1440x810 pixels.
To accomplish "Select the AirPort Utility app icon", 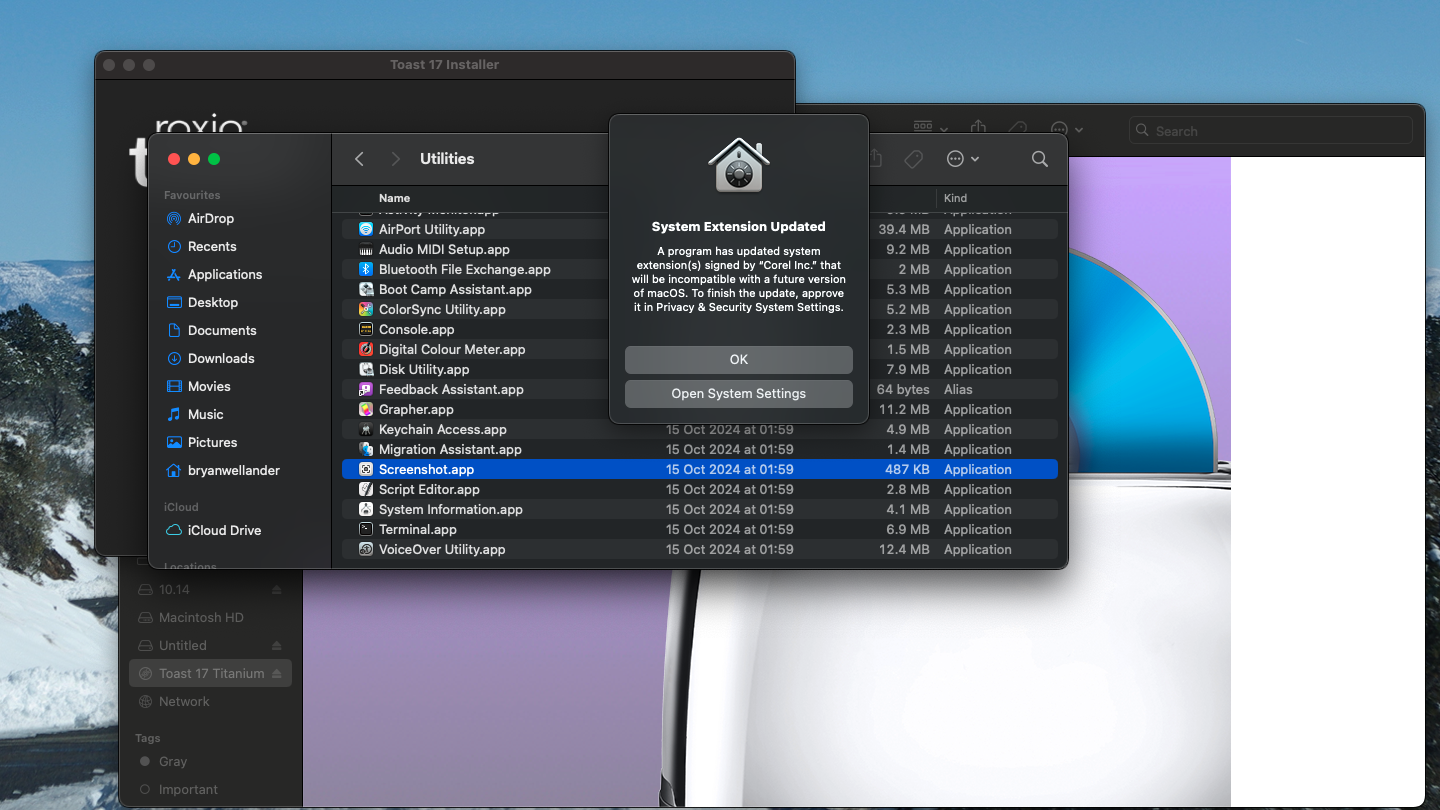I will [x=366, y=229].
